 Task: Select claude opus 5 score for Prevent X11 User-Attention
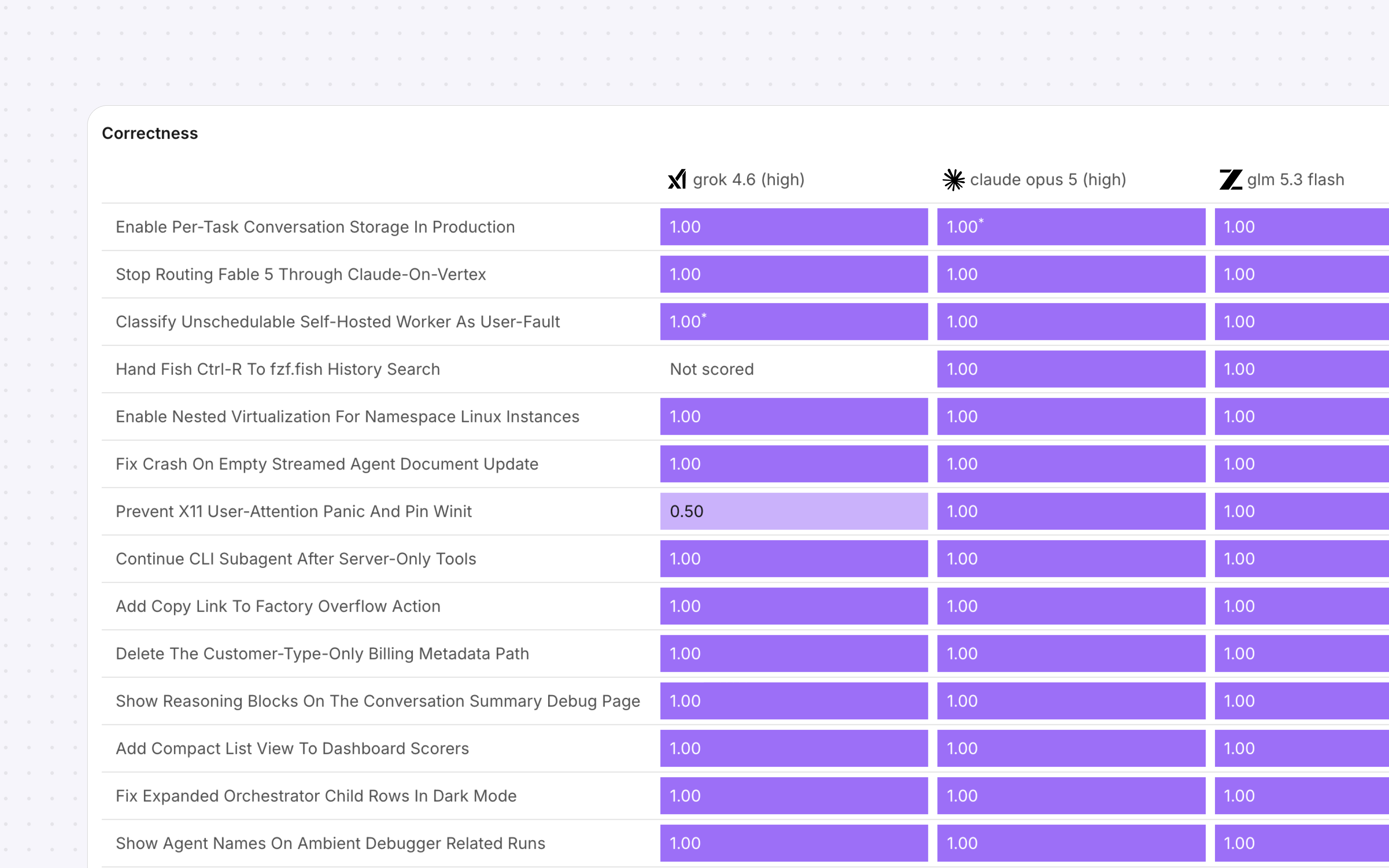[1071, 511]
